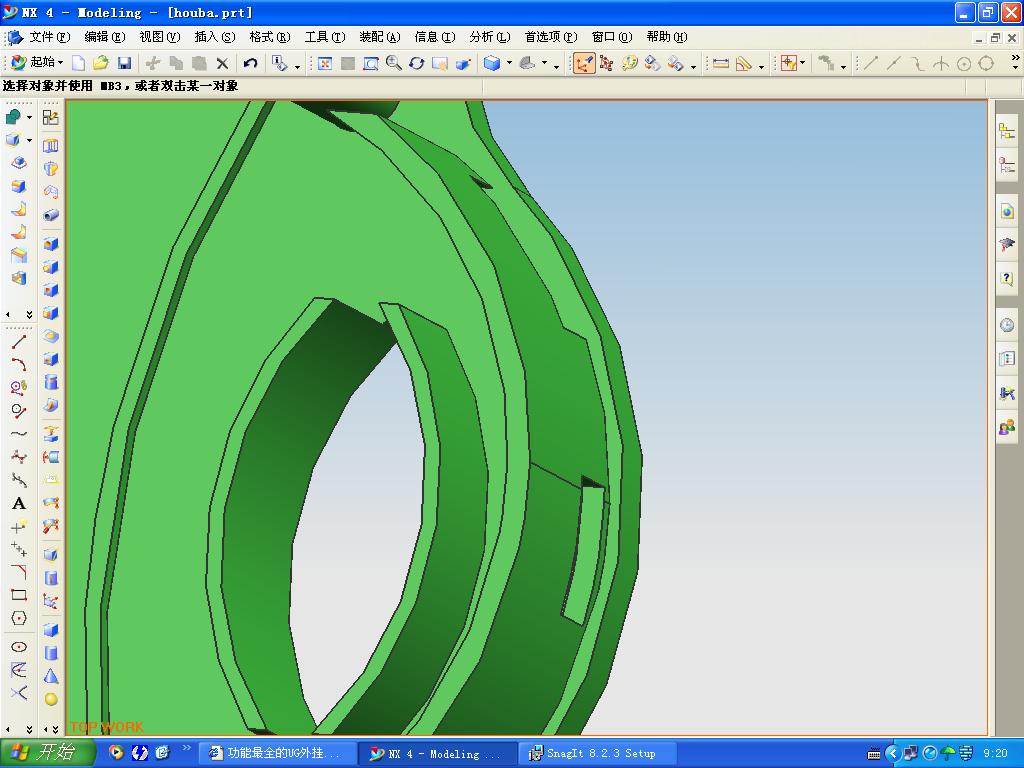Expand the system tray hidden icons arrow
This screenshot has width=1024, height=768.
pos(893,754)
